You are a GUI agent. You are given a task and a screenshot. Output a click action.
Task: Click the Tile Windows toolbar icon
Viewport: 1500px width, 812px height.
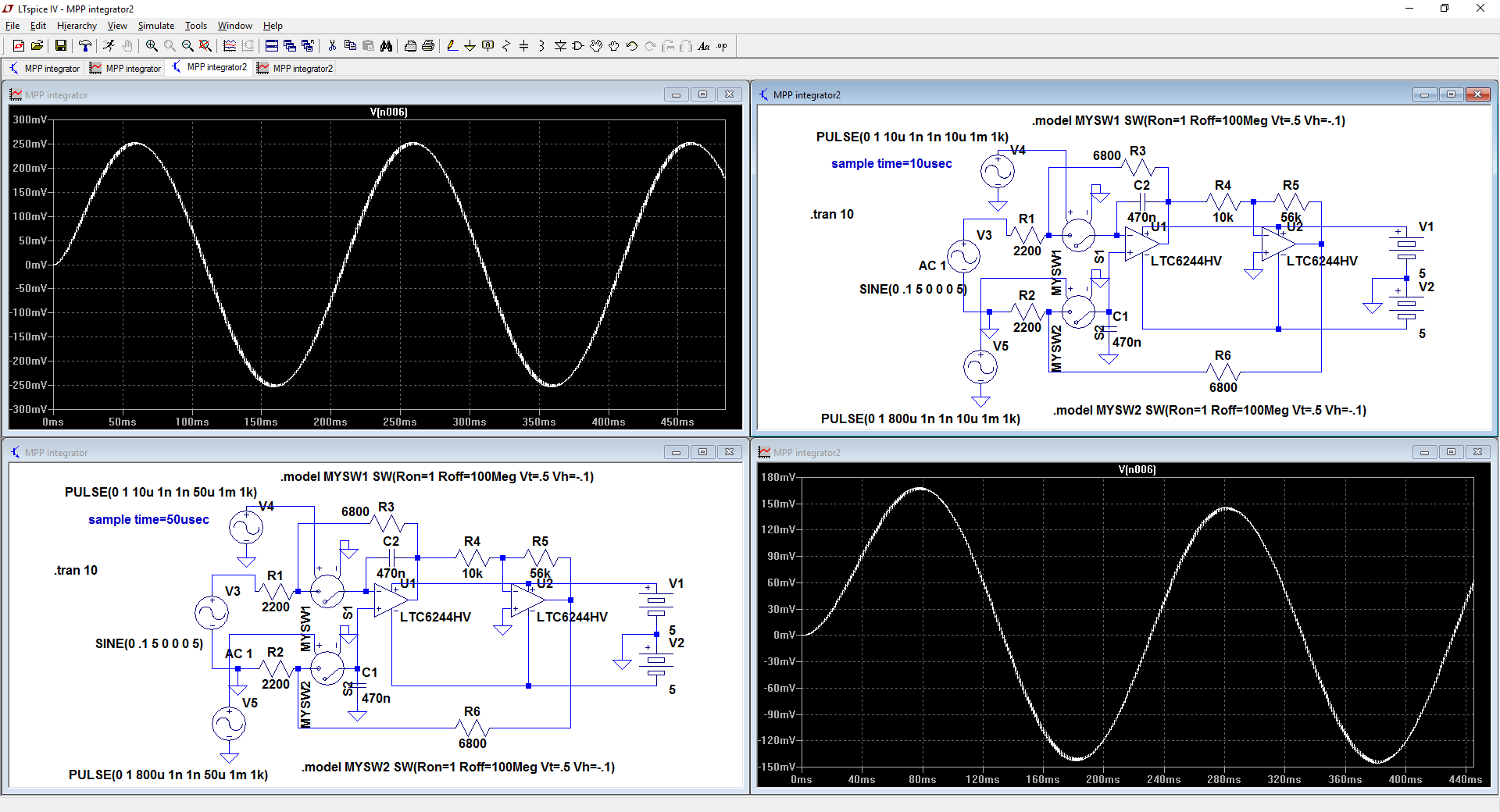point(272,46)
